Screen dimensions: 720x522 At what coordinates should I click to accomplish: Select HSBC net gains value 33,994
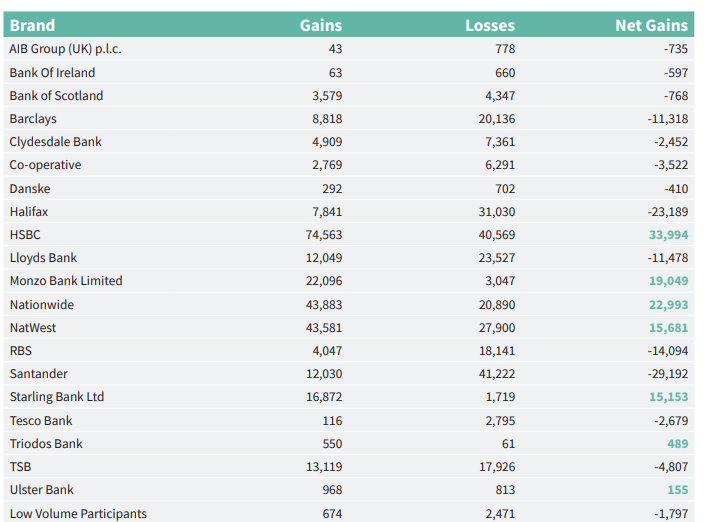(668, 234)
